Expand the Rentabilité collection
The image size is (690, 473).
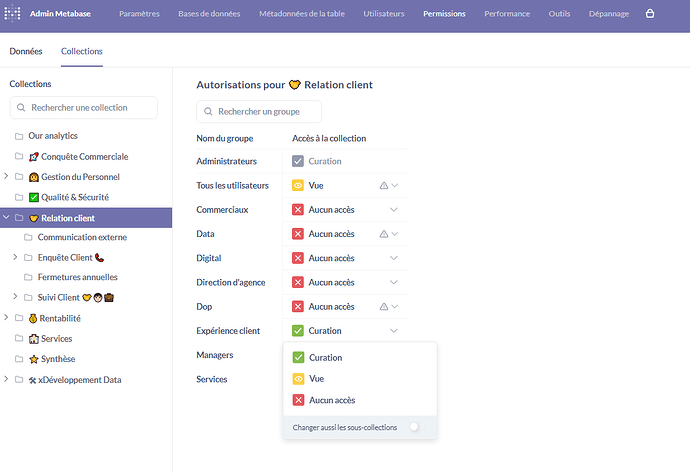pyautogui.click(x=6, y=317)
